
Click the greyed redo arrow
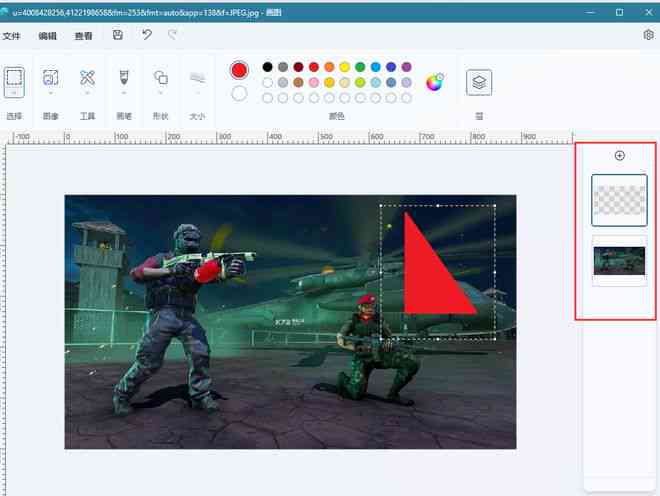coord(172,35)
